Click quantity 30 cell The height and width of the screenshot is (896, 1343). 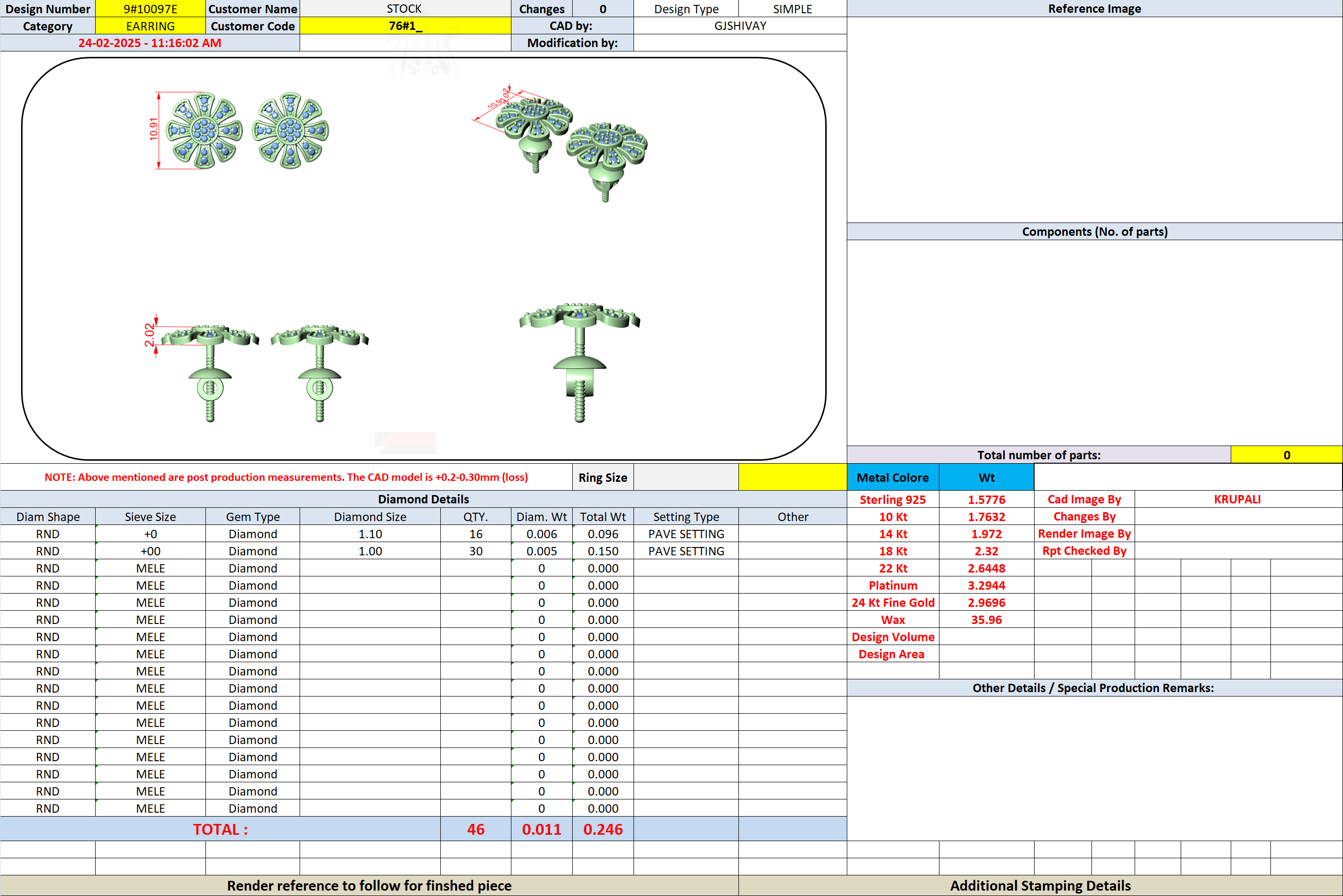pos(476,551)
